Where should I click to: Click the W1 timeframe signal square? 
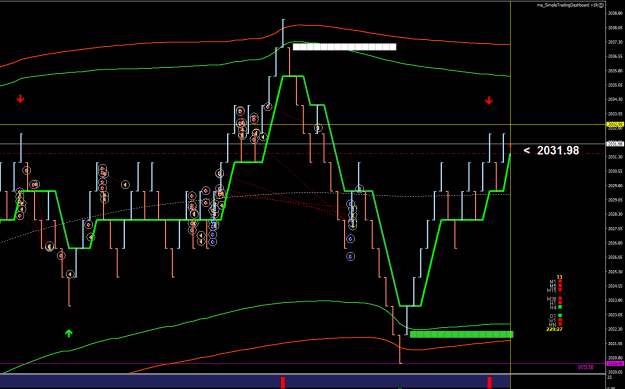(560, 320)
